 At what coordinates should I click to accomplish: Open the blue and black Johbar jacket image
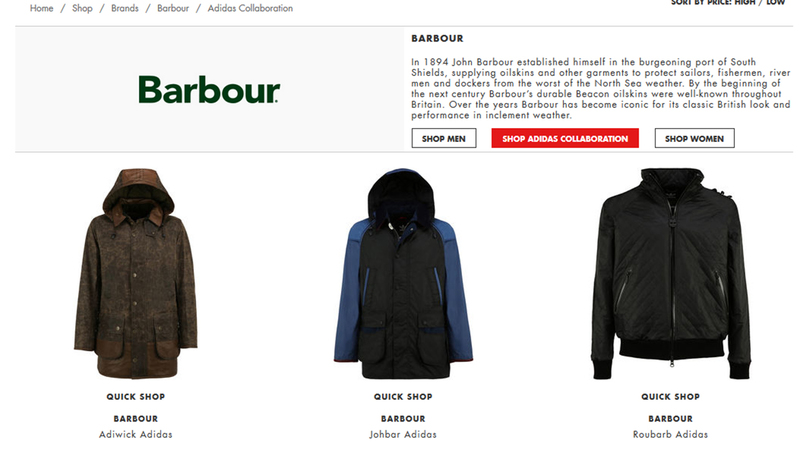(x=403, y=274)
